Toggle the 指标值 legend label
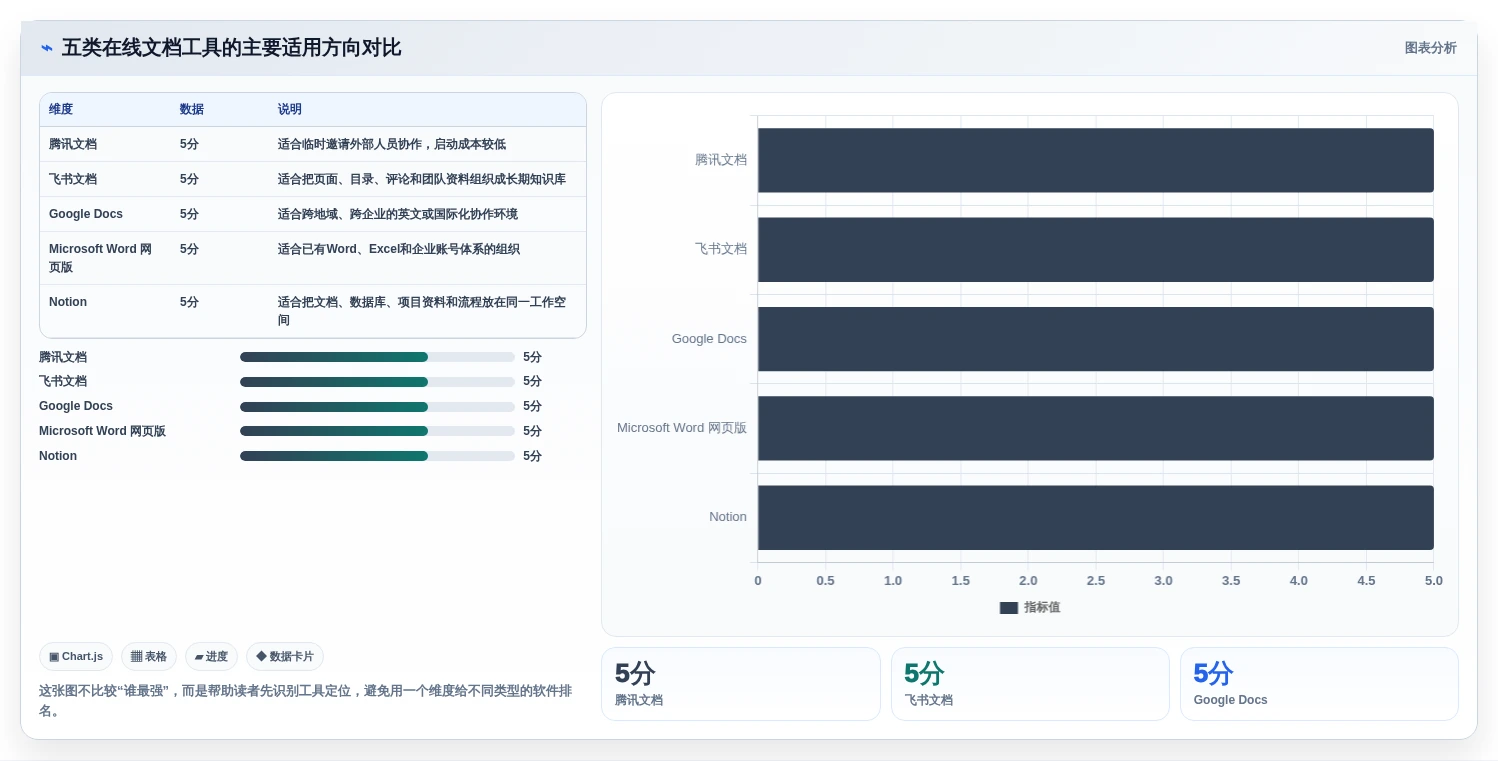Image resolution: width=1498 pixels, height=761 pixels. [x=1042, y=607]
